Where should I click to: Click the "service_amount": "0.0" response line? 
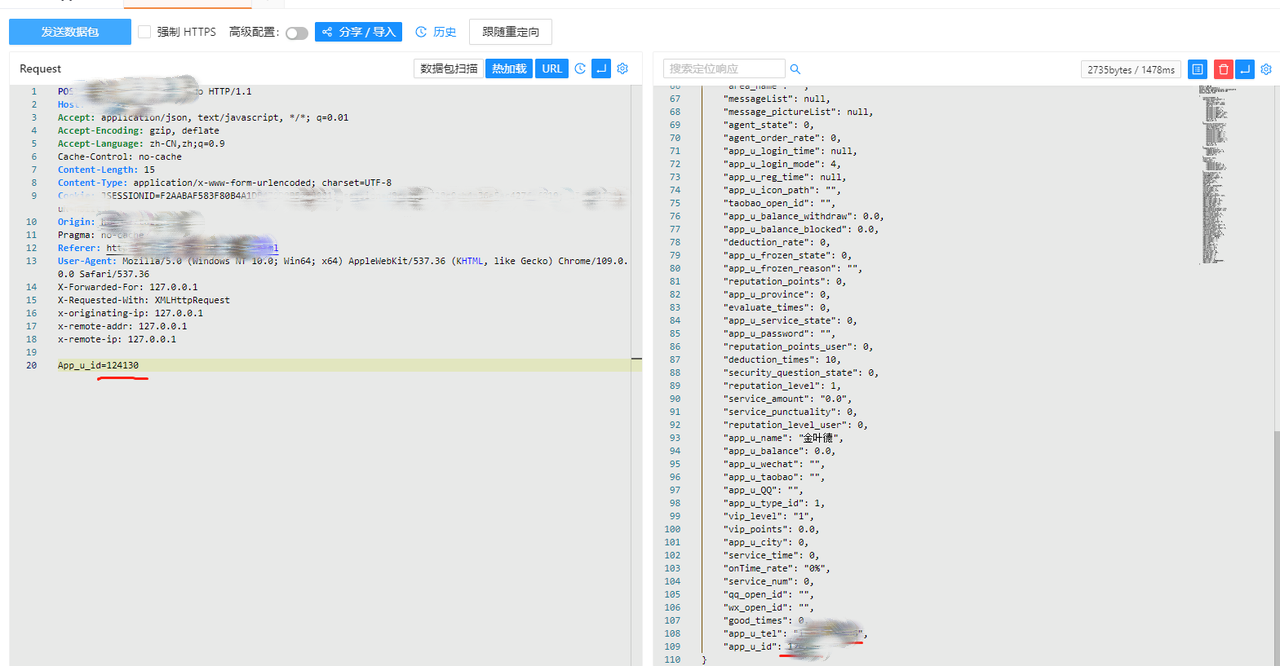click(x=788, y=399)
